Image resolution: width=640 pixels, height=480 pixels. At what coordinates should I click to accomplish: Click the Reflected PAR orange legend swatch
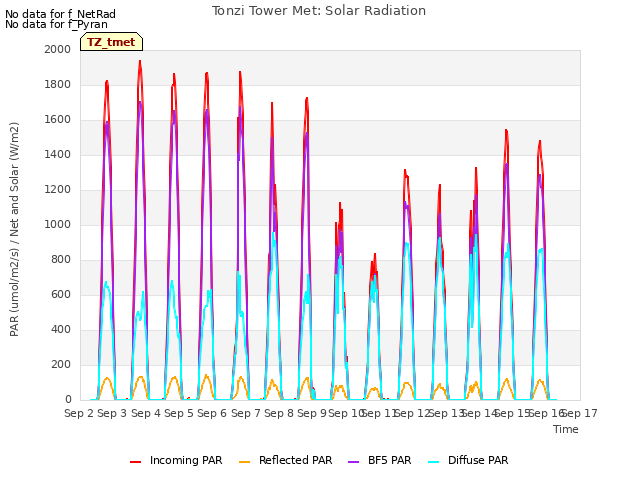click(x=244, y=462)
